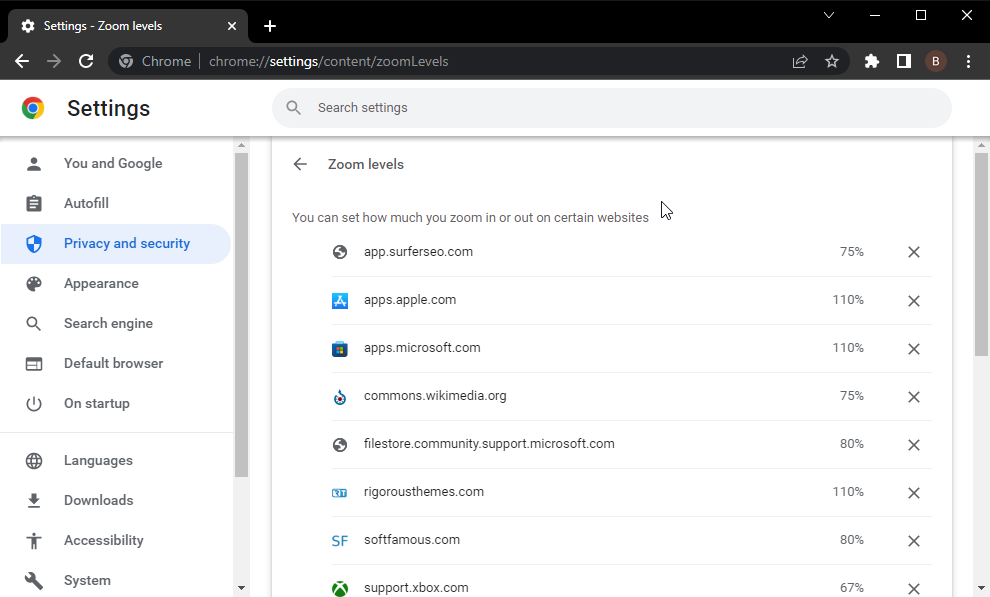The image size is (990, 597).
Task: Open the profile avatar B
Action: tap(936, 61)
